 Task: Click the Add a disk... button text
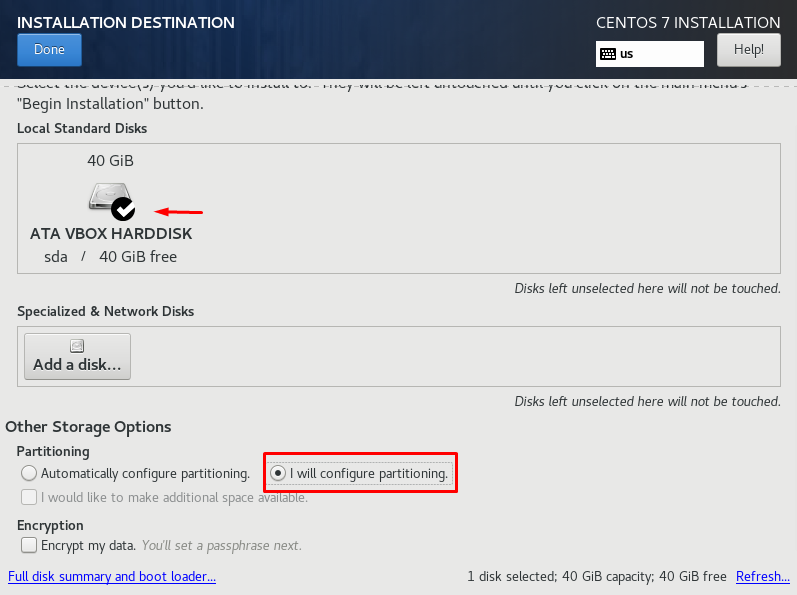point(77,364)
